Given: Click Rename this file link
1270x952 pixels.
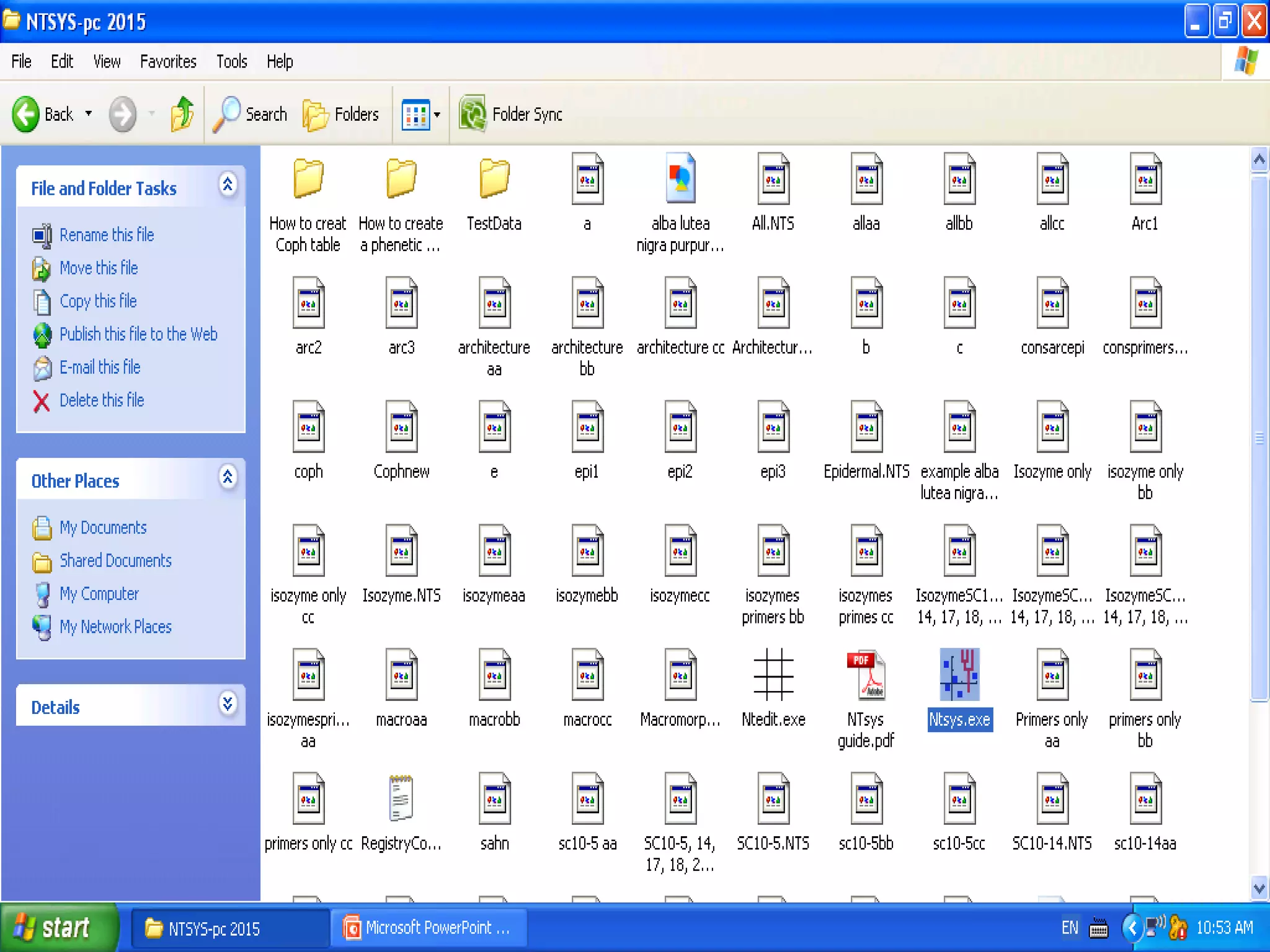Looking at the screenshot, I should point(107,235).
